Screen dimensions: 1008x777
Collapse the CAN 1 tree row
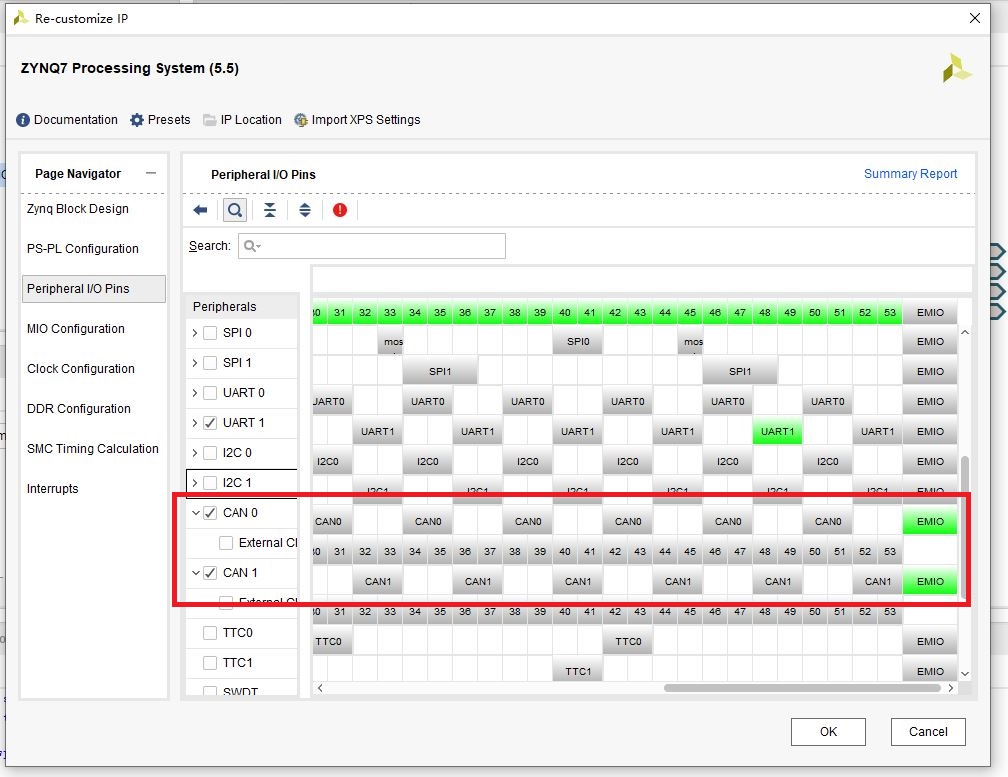(195, 573)
